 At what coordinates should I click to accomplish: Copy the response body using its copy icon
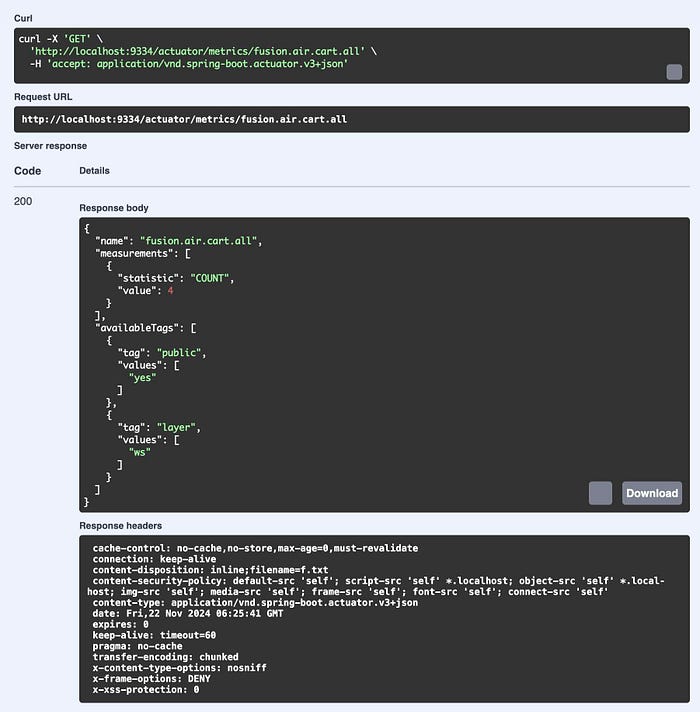click(600, 493)
